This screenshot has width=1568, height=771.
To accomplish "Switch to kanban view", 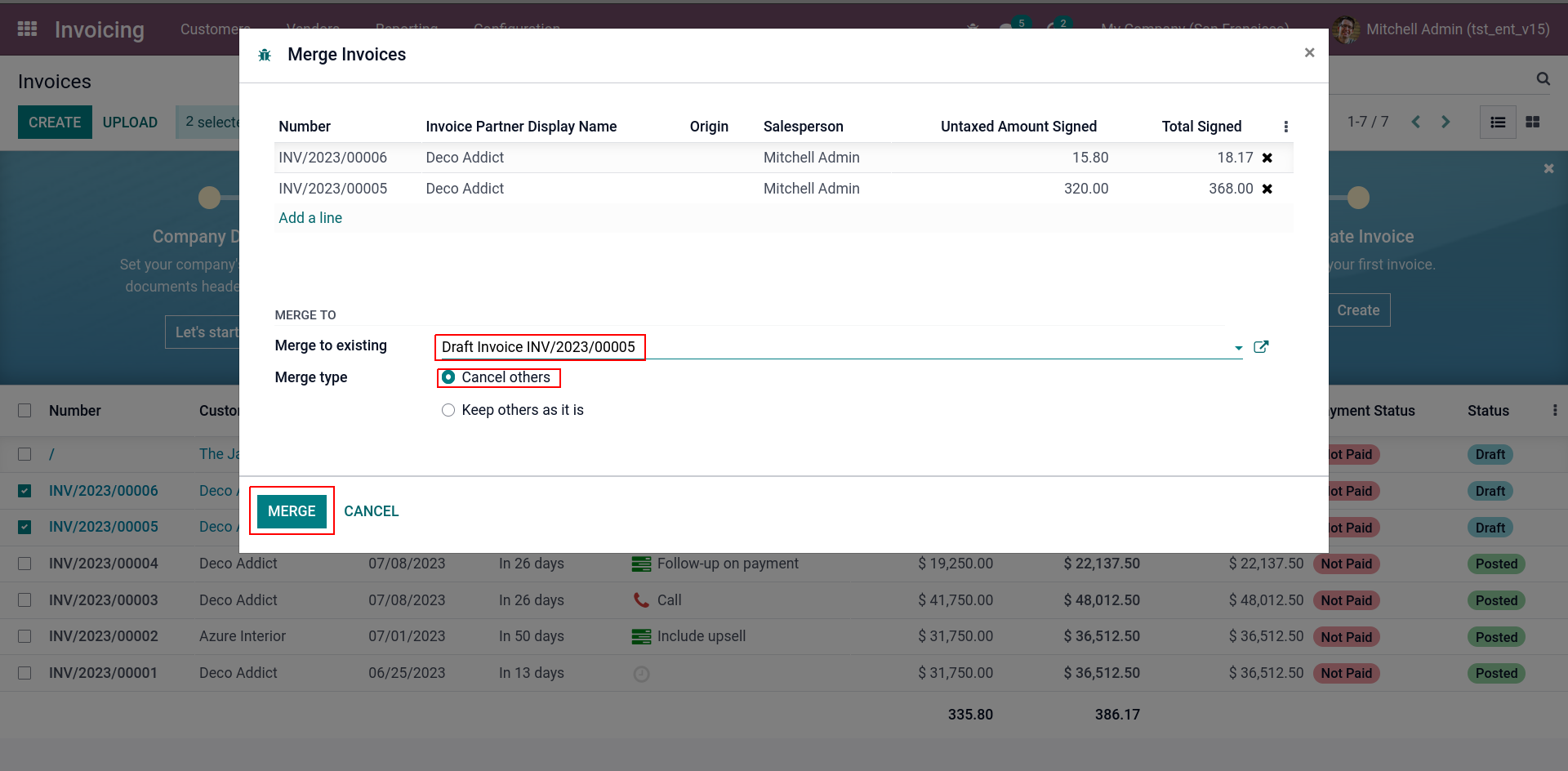I will click(x=1533, y=122).
